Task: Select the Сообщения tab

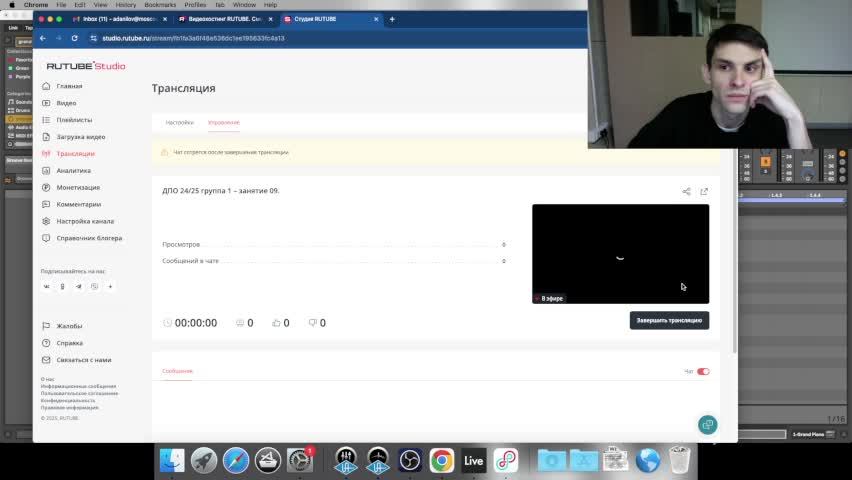Action: click(x=177, y=371)
